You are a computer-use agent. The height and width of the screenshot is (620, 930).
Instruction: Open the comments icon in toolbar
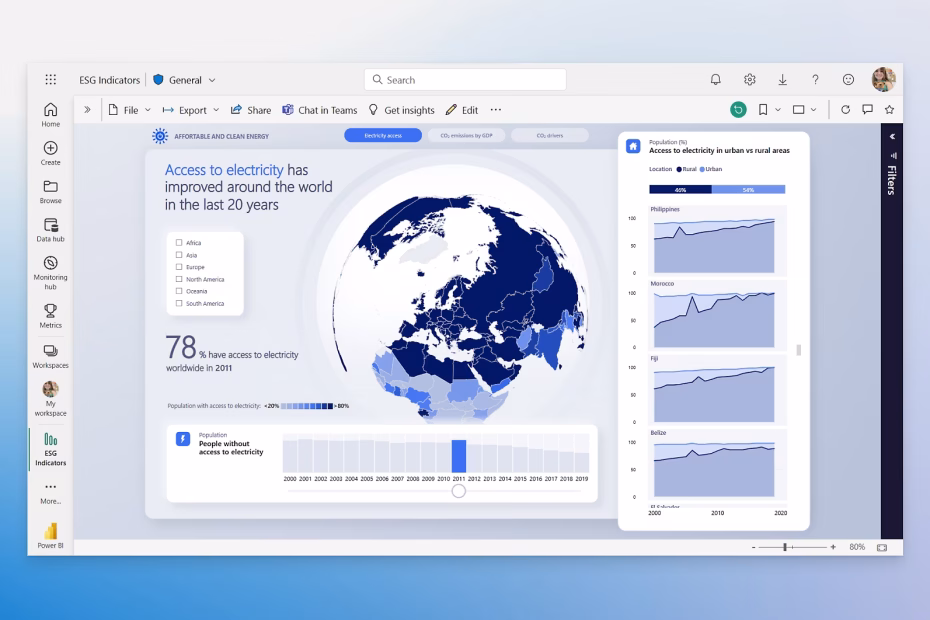867,110
